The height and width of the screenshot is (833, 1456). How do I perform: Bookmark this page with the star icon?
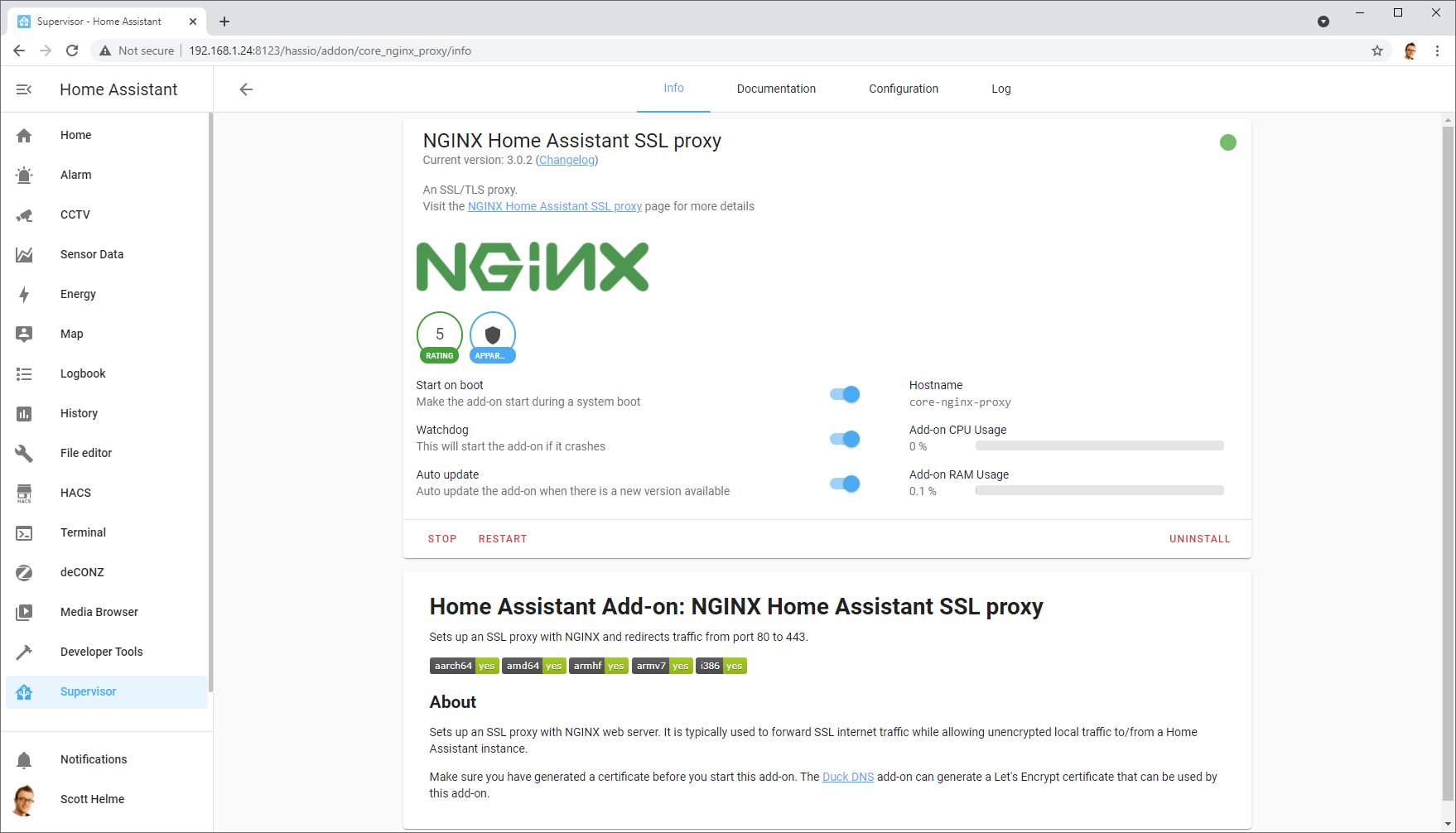1377,51
